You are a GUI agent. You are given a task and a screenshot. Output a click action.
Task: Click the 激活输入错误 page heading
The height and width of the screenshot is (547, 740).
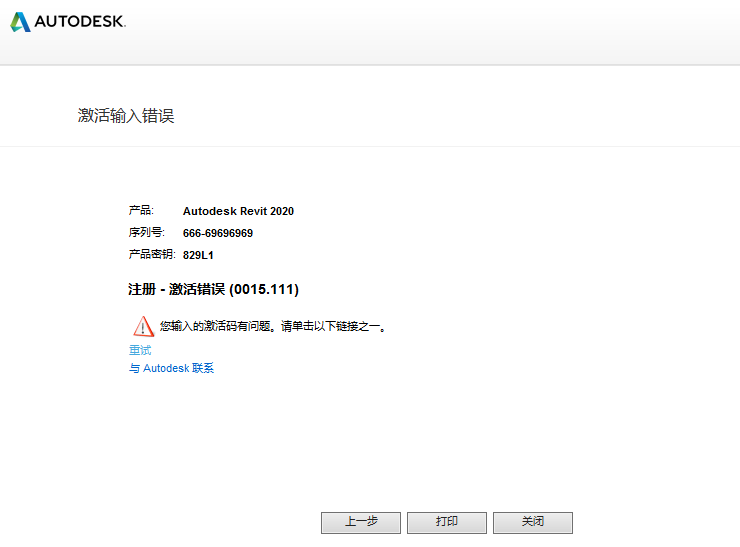126,116
